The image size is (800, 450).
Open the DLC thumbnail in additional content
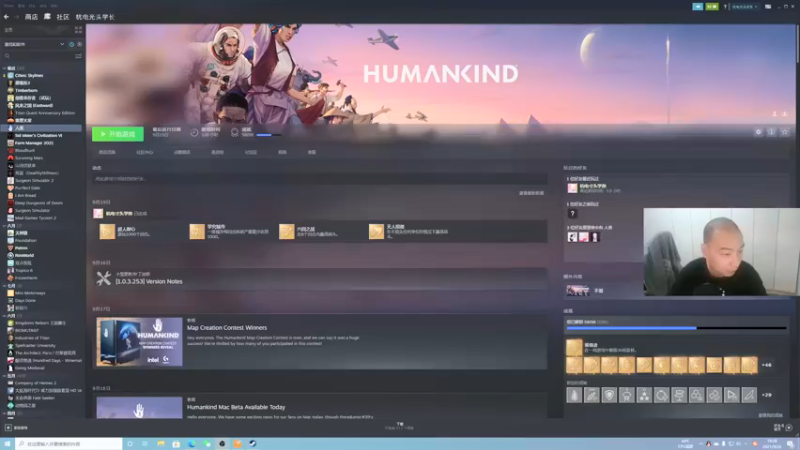coord(578,290)
